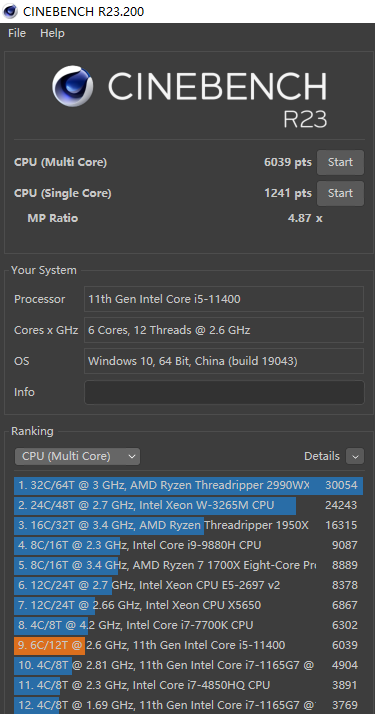375x714 pixels.
Task: Click the Cinebench sphere logo icon
Action: click(x=73, y=86)
